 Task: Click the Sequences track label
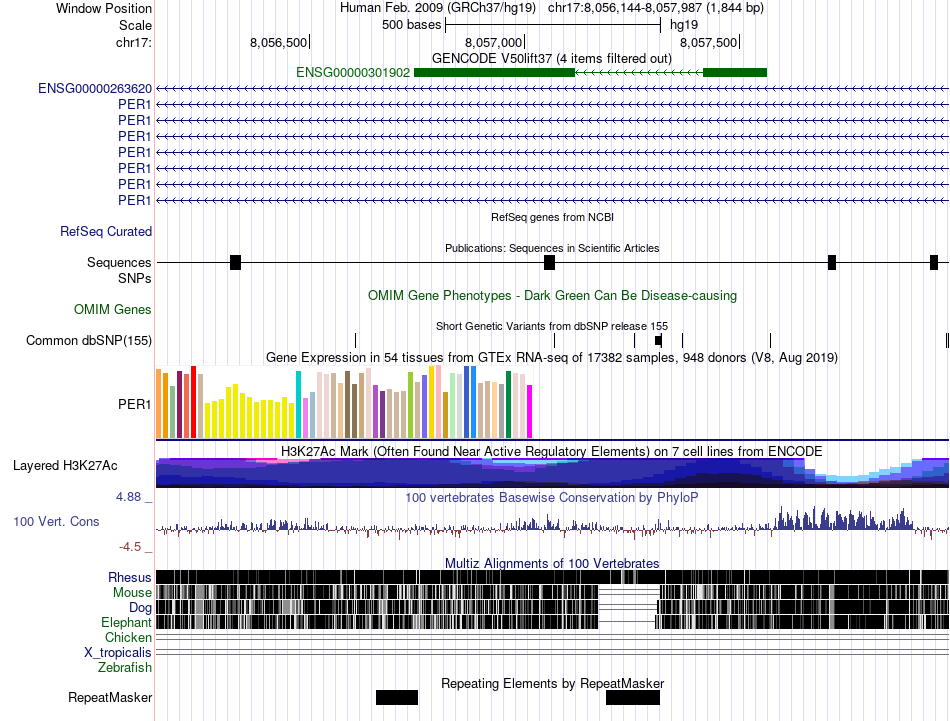119,262
